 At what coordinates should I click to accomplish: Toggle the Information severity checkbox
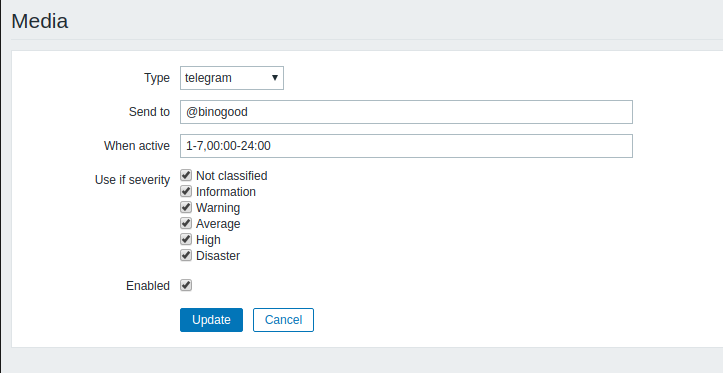click(x=186, y=191)
